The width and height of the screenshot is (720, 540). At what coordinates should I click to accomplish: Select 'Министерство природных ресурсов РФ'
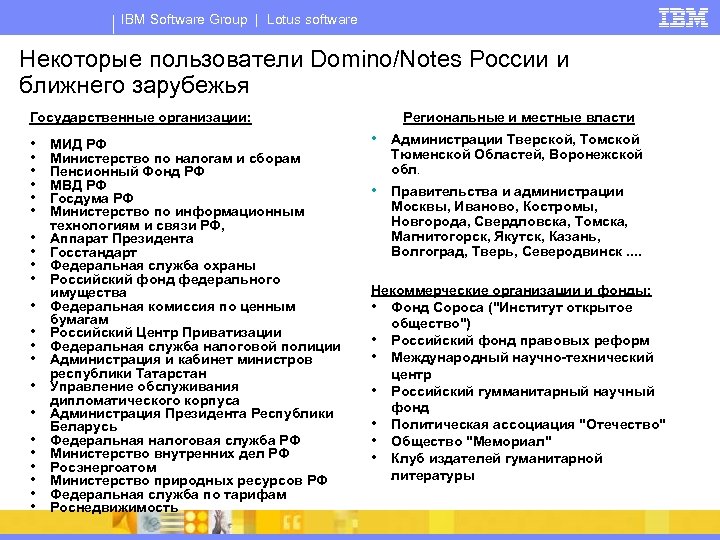(189, 481)
